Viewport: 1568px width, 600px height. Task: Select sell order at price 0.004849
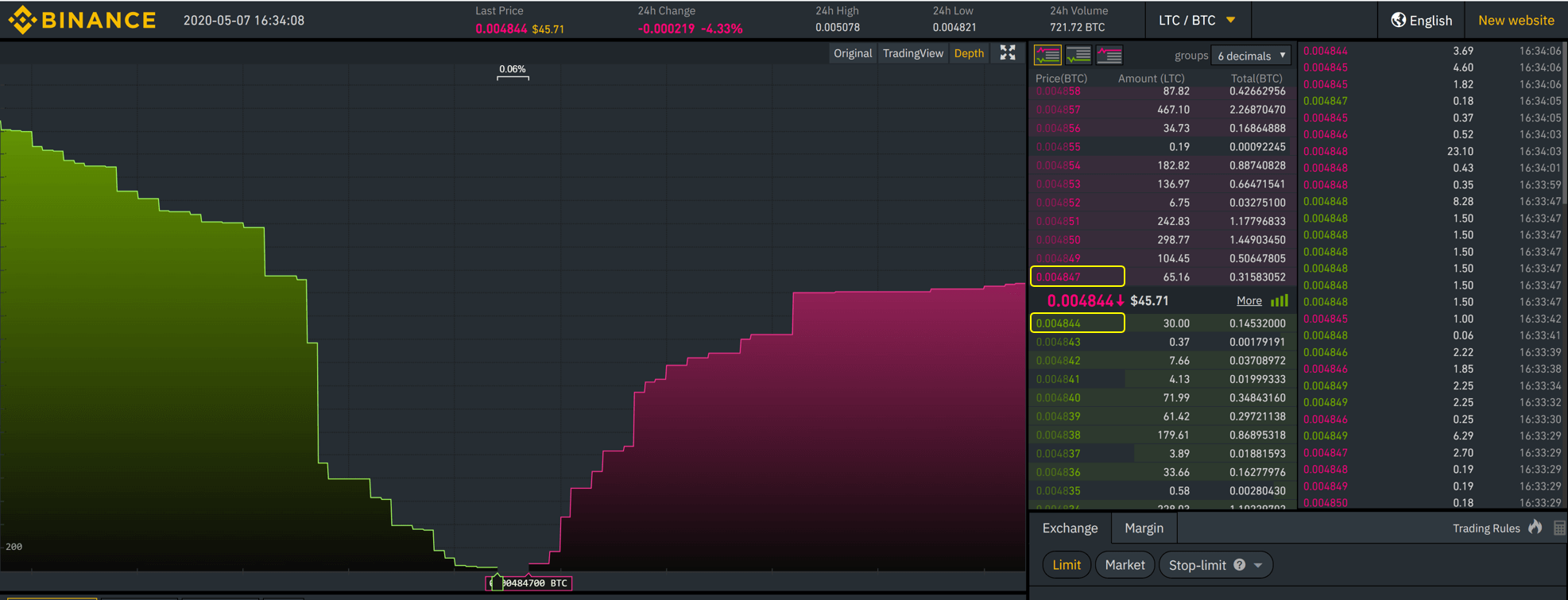[1163, 258]
